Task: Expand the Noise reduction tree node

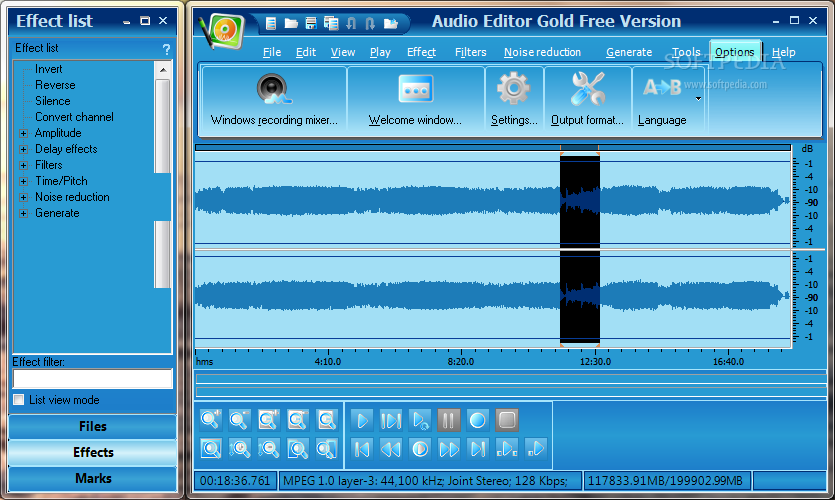Action: tap(23, 197)
